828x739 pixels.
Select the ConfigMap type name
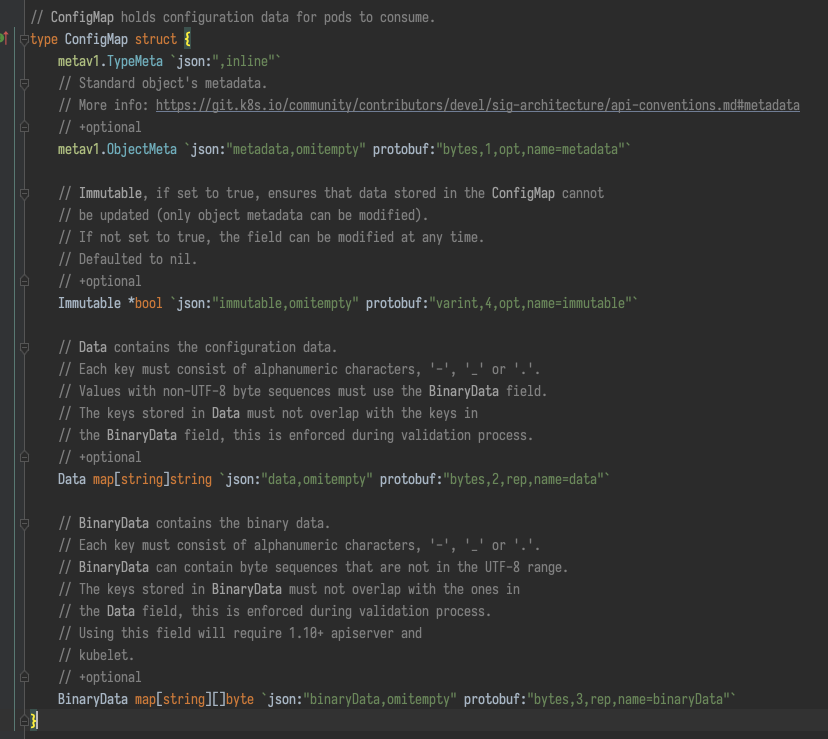point(96,38)
